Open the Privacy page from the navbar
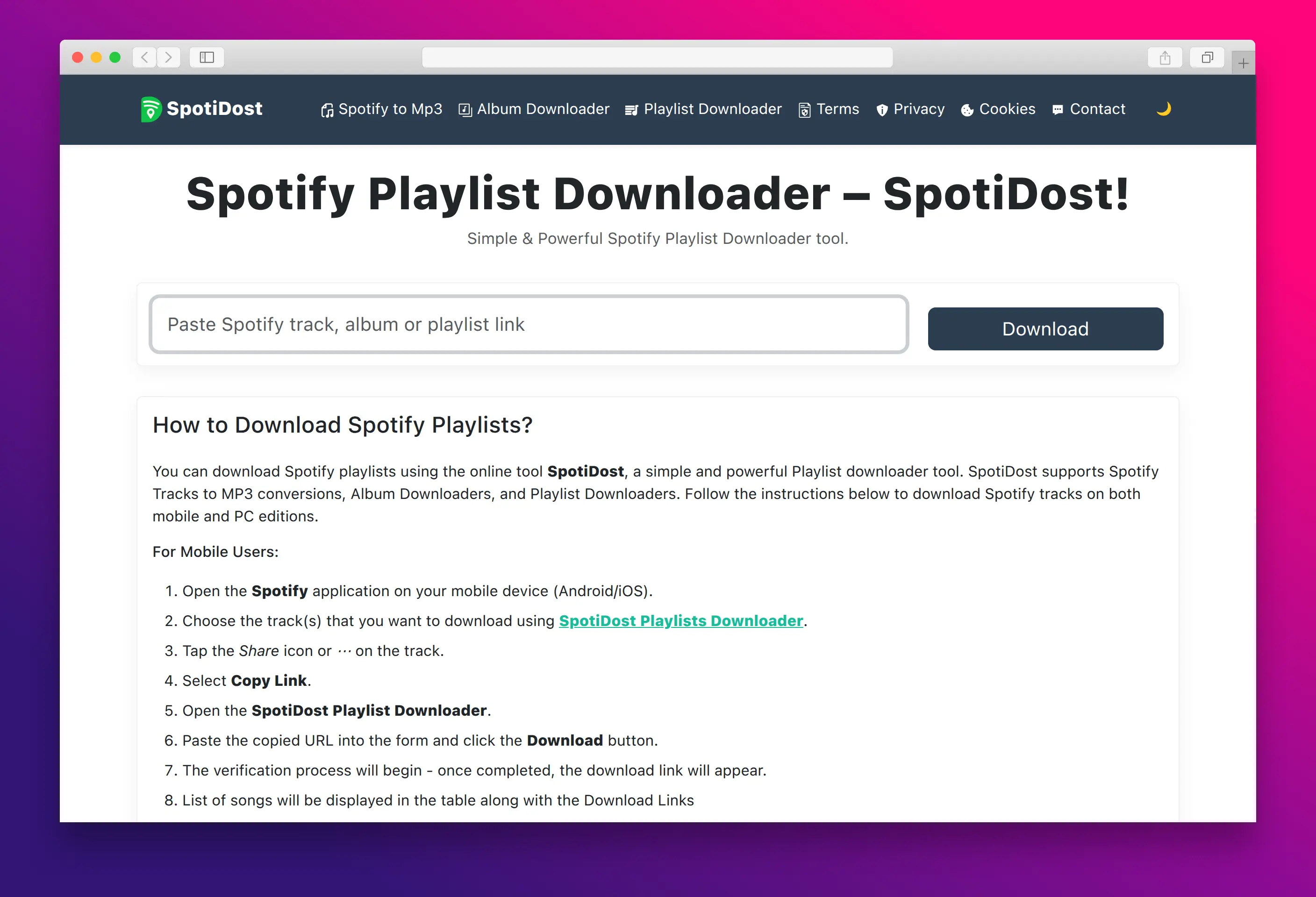 918,109
